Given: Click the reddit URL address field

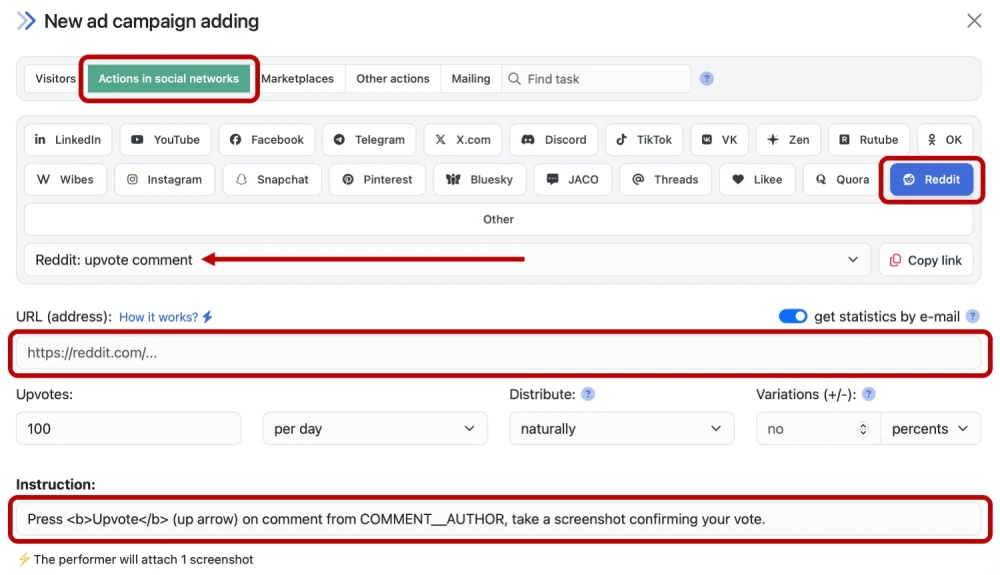Looking at the screenshot, I should [499, 353].
